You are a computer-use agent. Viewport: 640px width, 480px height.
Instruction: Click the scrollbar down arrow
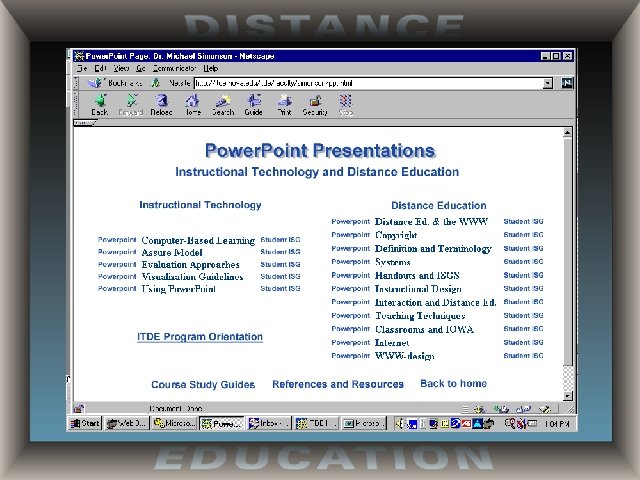tap(567, 396)
